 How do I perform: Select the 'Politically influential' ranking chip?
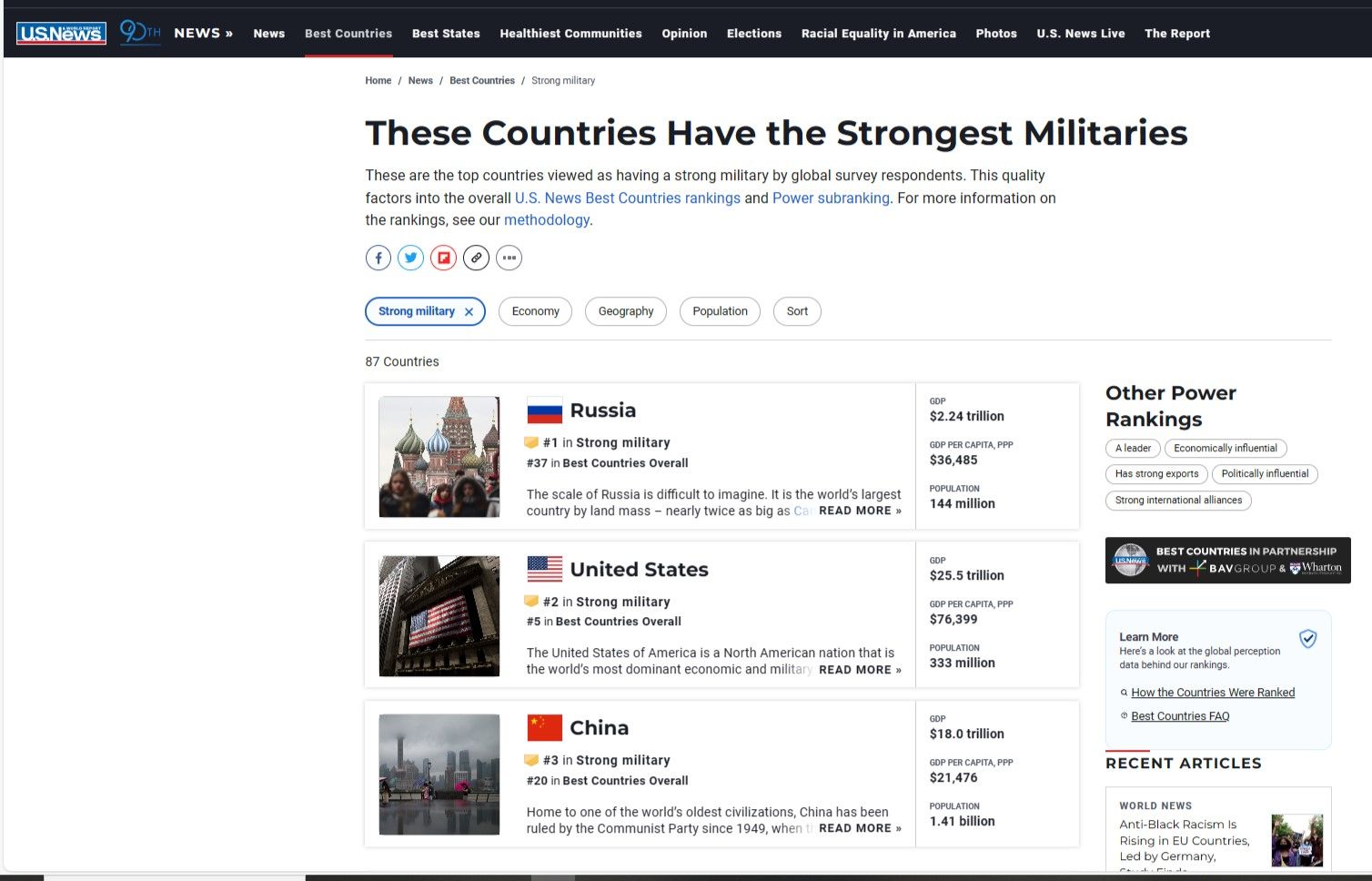pyautogui.click(x=1264, y=474)
